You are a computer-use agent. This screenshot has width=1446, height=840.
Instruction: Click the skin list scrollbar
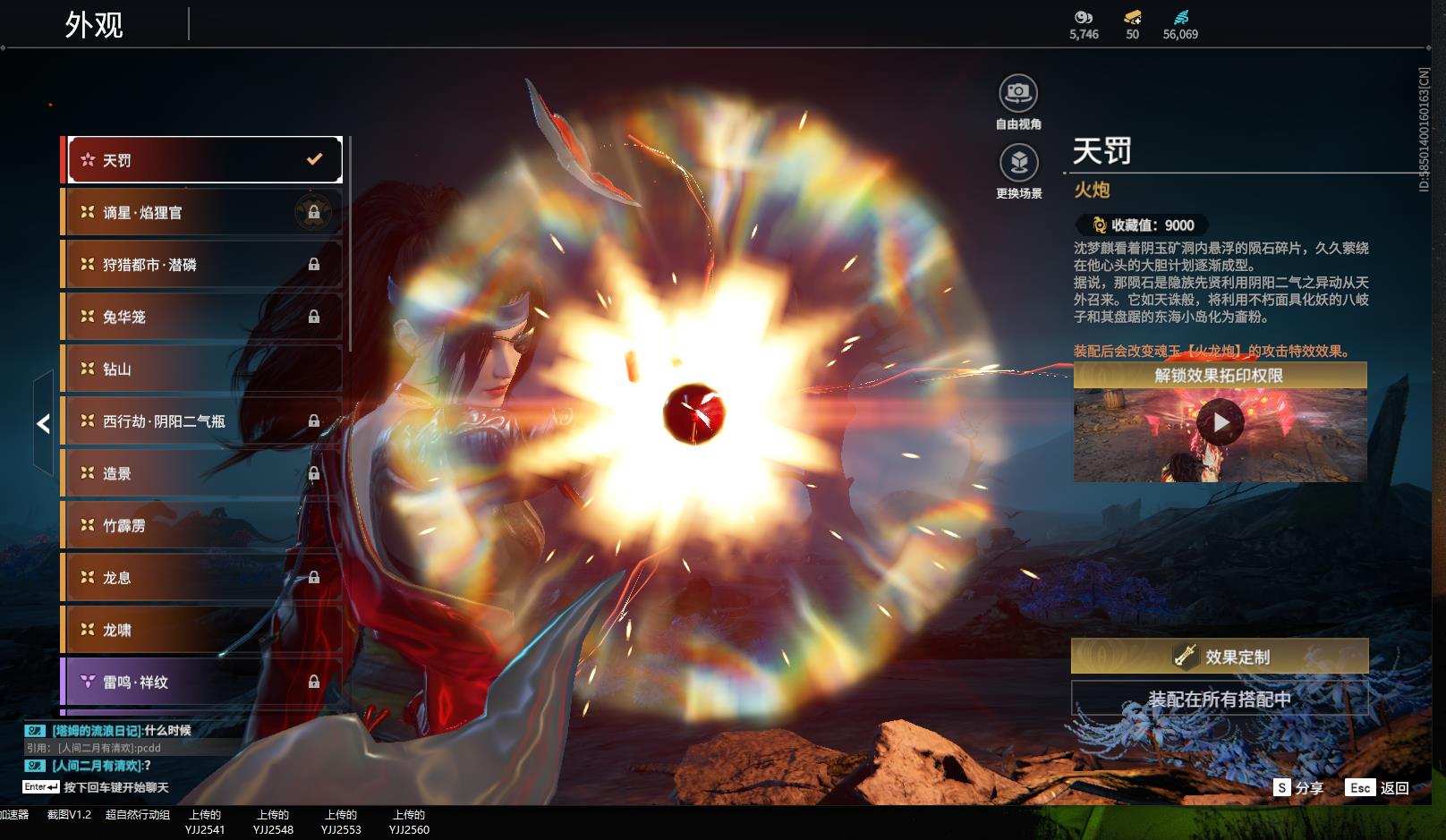pyautogui.click(x=348, y=243)
